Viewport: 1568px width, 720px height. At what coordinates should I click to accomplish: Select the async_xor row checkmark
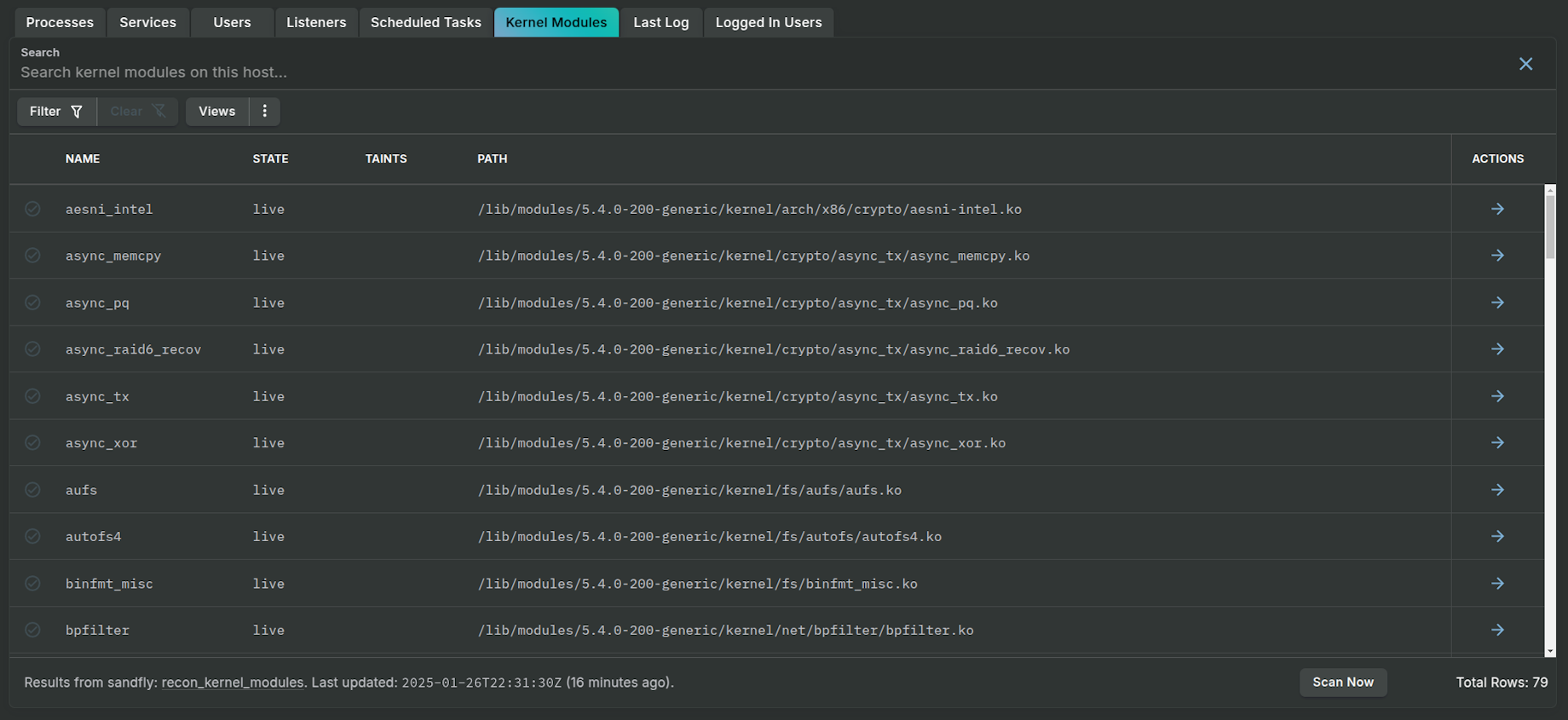[x=32, y=443]
